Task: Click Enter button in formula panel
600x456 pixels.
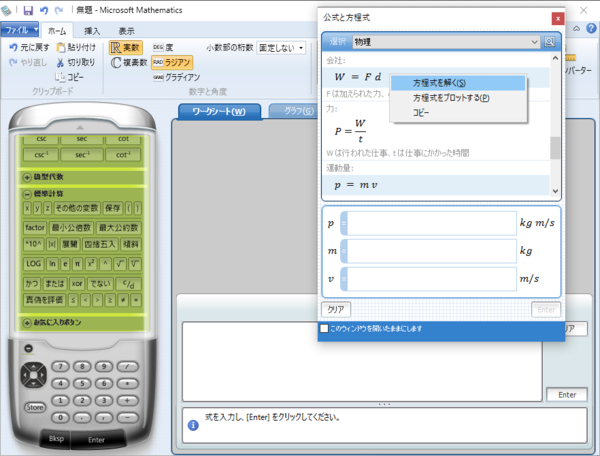Action: (546, 309)
